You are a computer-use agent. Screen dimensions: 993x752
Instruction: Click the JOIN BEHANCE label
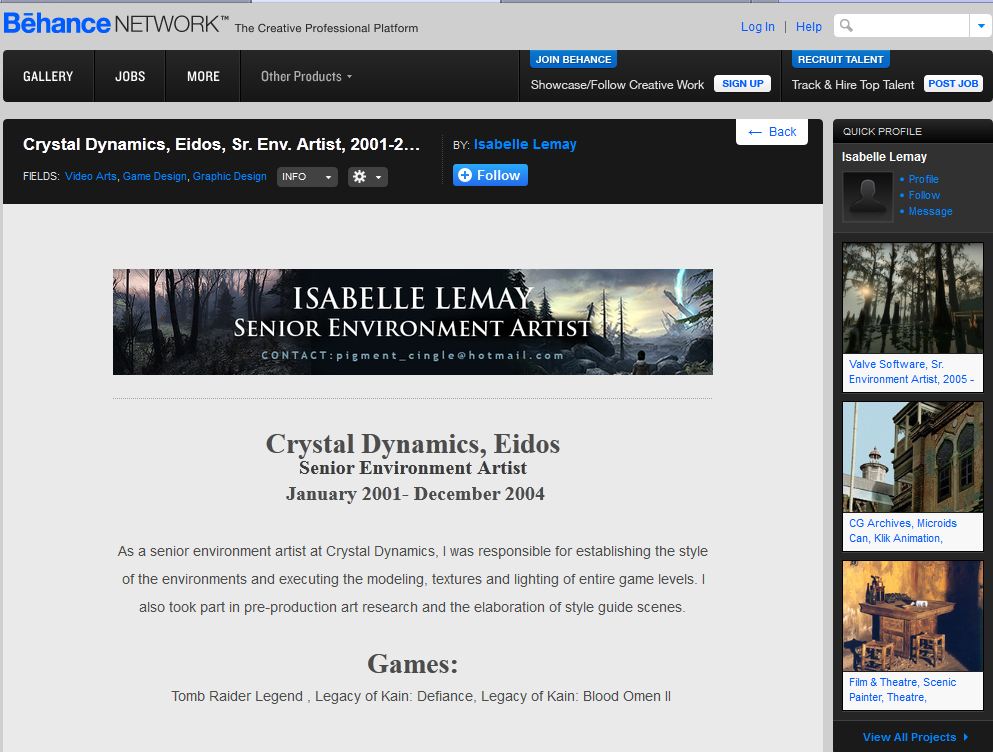[x=573, y=60]
